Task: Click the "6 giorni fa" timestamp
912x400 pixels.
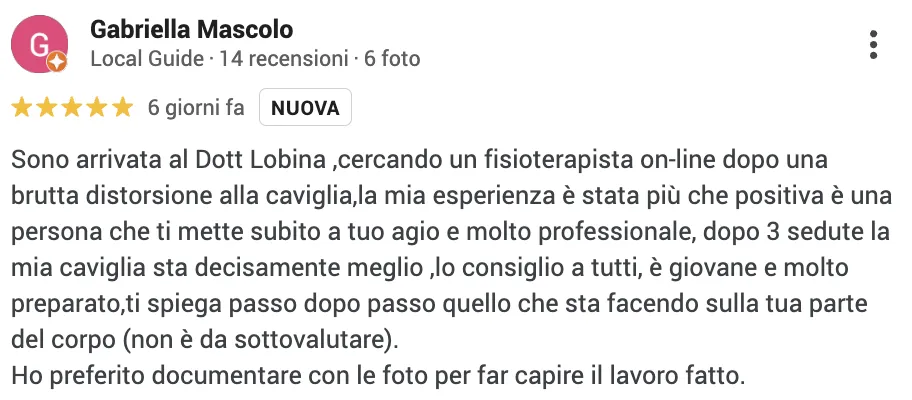Action: point(196,108)
